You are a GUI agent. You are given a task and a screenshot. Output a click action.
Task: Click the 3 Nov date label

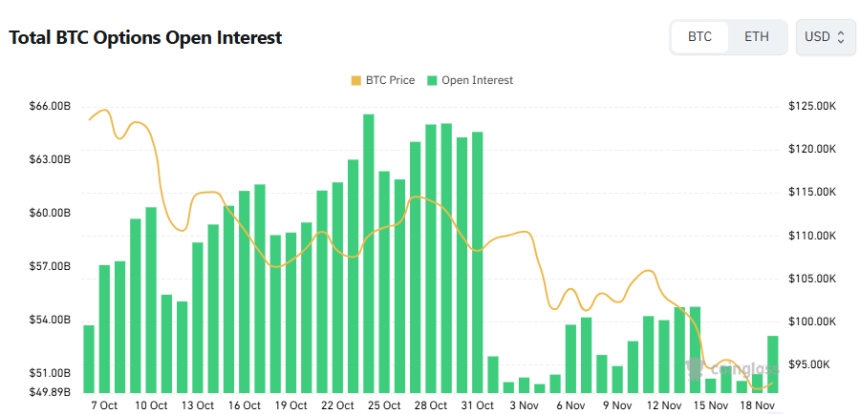click(x=523, y=405)
